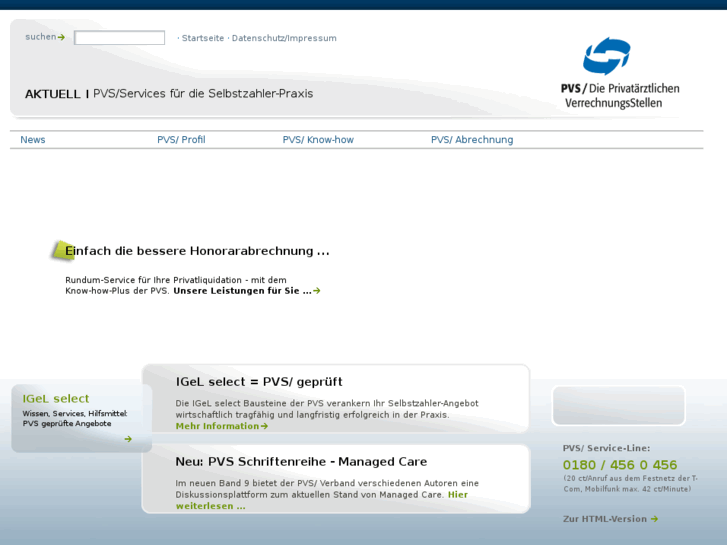Click the heading Neu: PVS Schriftenreihe - Managed Care
This screenshot has width=727, height=545.
coord(301,462)
